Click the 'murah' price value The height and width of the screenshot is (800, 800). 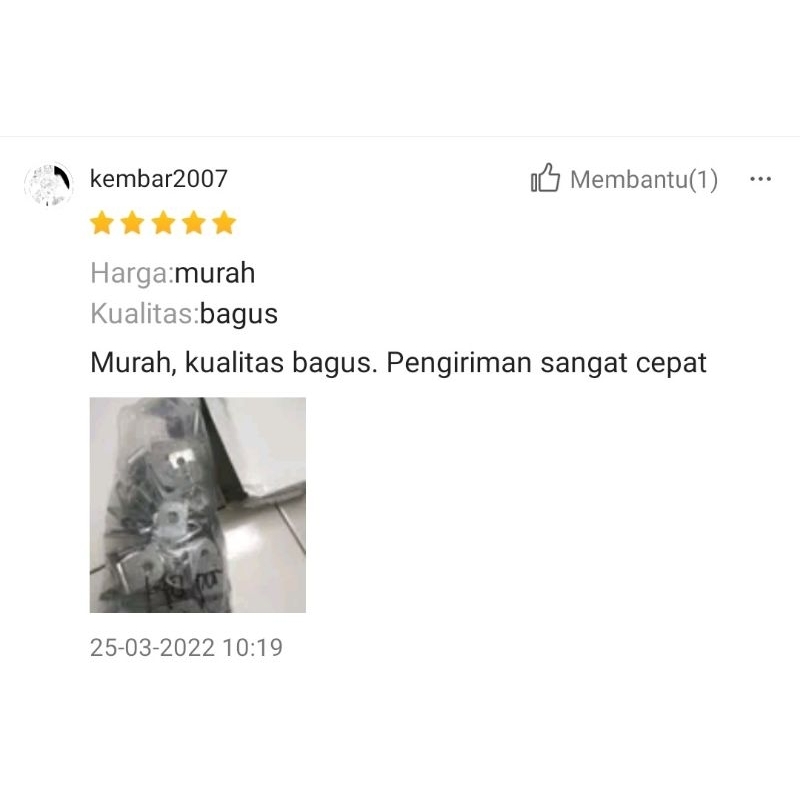point(215,272)
